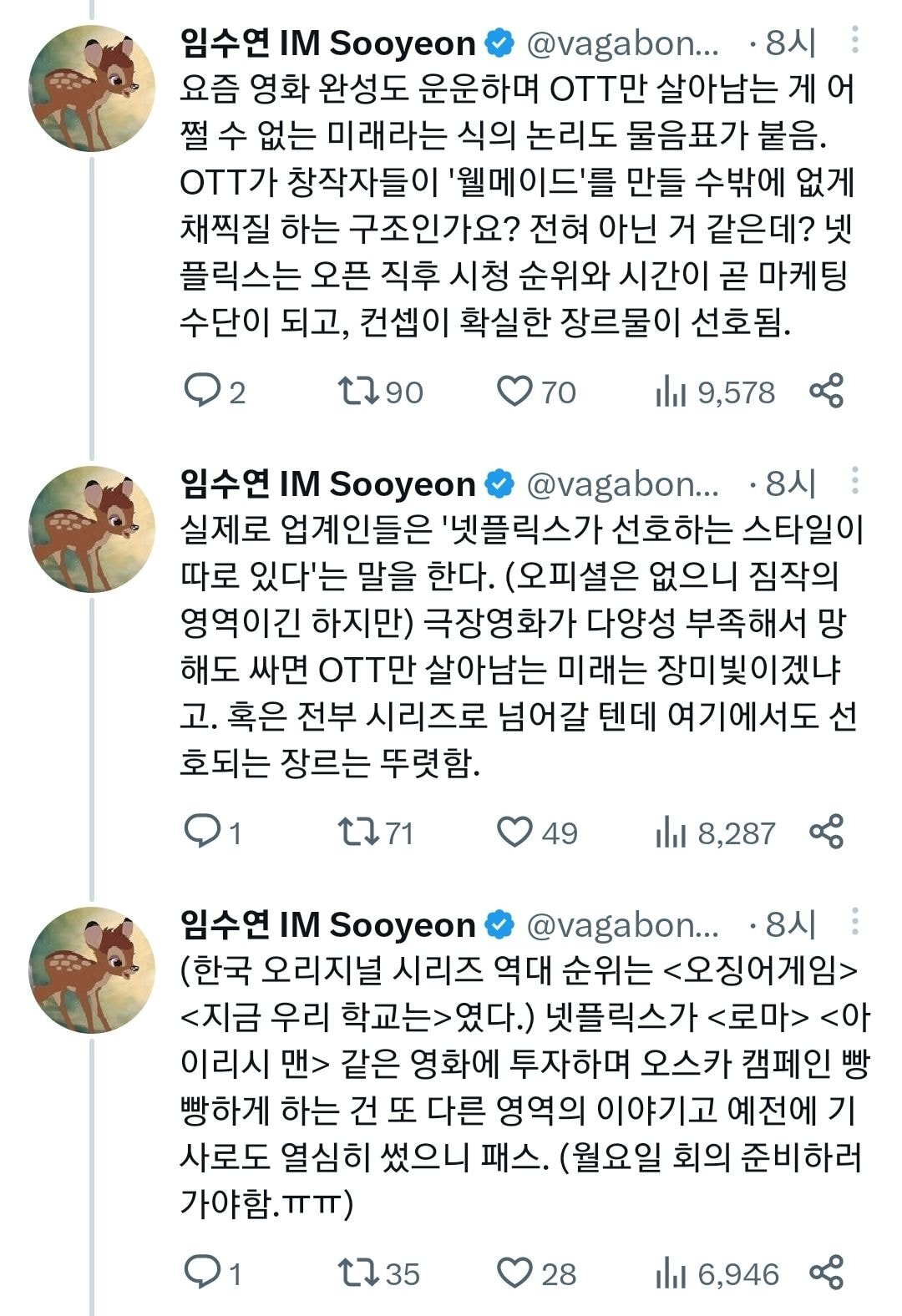
Task: Tap the share icon on the first tweet
Action: click(826, 389)
